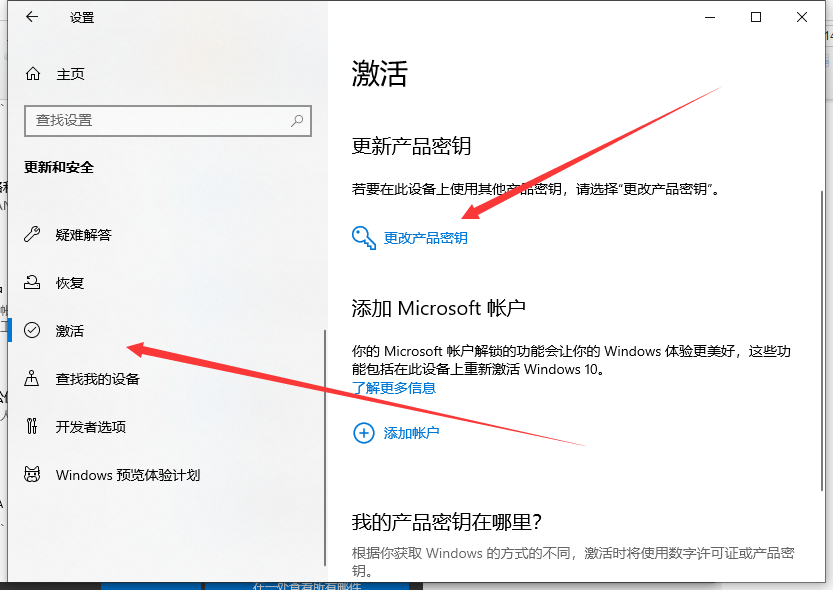833x590 pixels.
Task: Click the magnifier icon in search box
Action: pyautogui.click(x=297, y=120)
